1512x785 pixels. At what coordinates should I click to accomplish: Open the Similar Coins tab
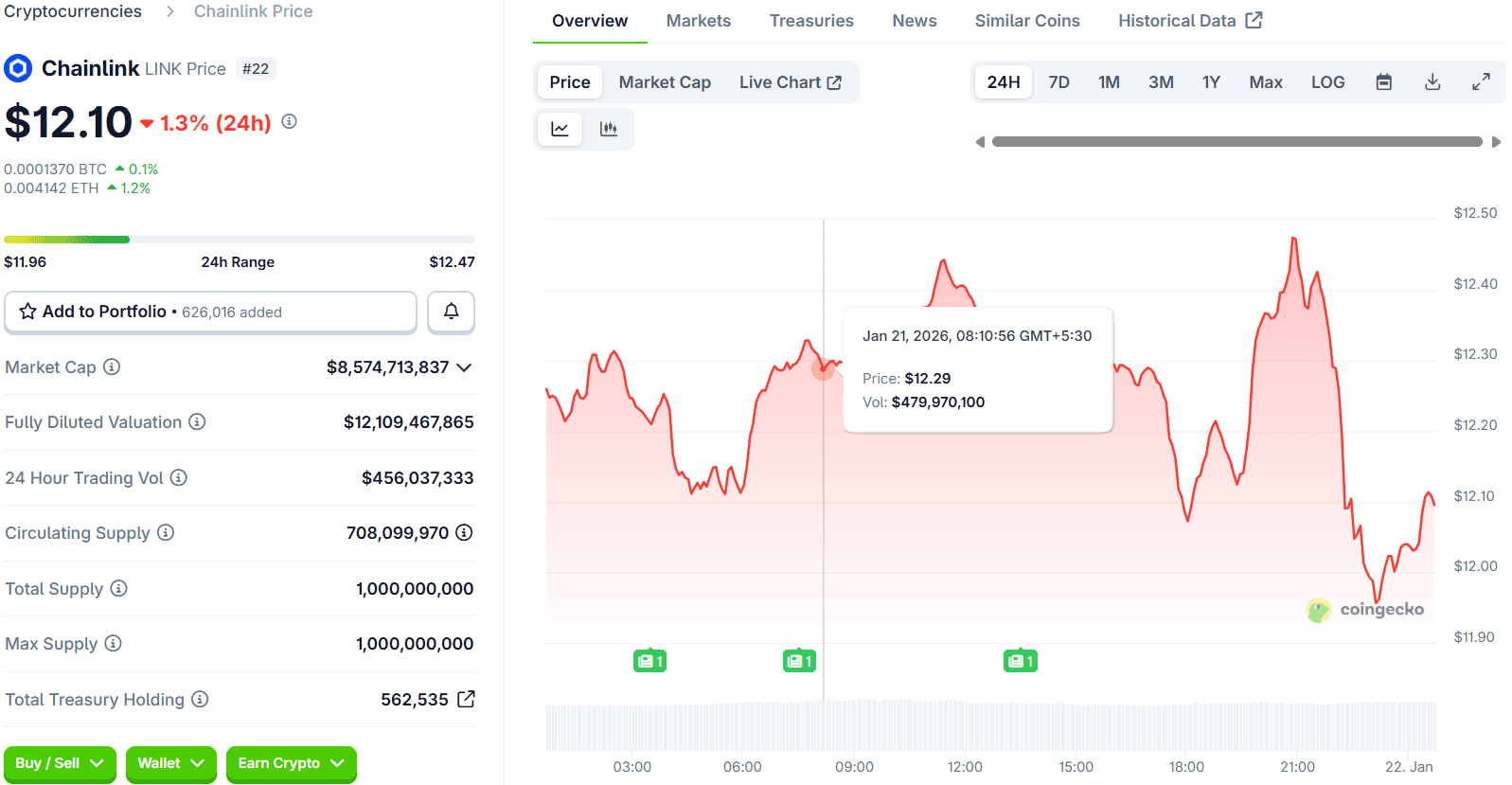1026,21
